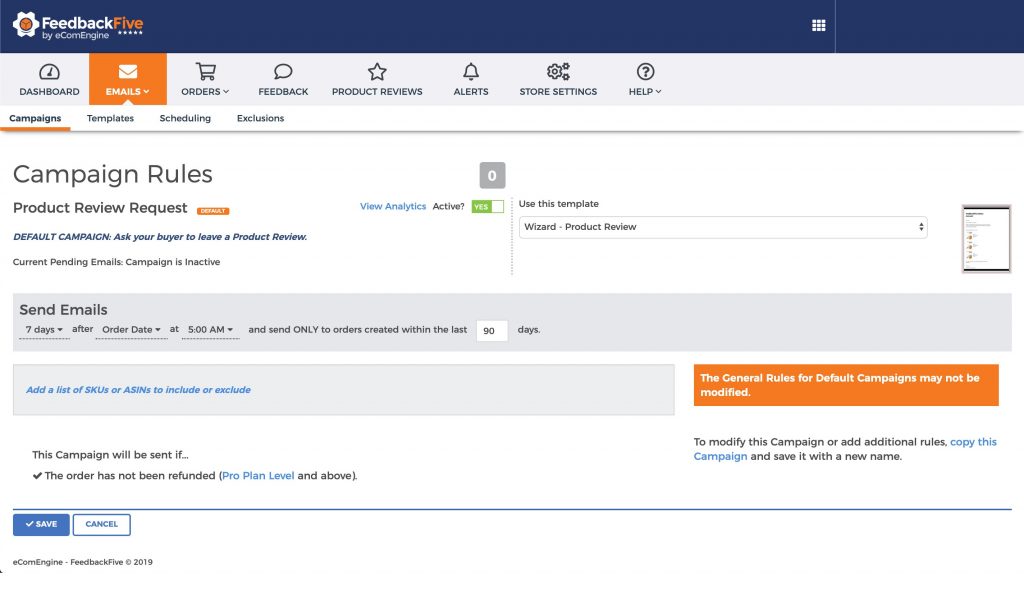Switch to the Templates tab
Image resolution: width=1024 pixels, height=595 pixels.
point(110,118)
